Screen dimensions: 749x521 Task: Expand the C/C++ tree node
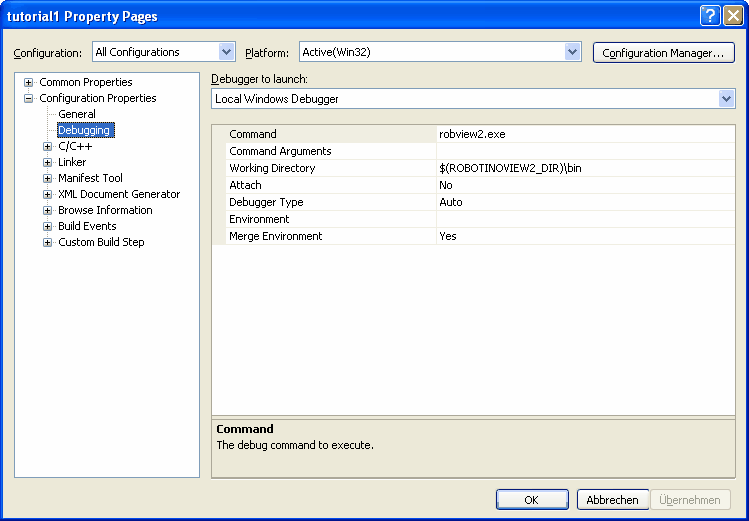[47, 147]
